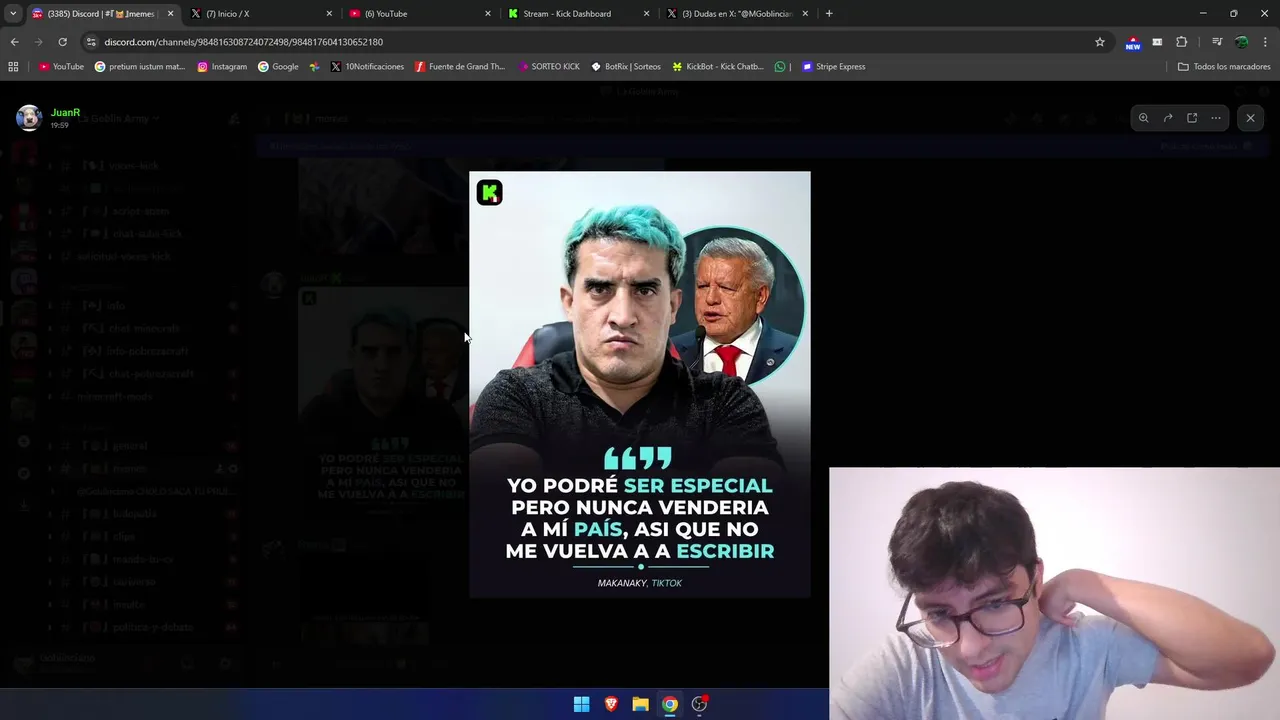Viewport: 1280px width, 720px height.
Task: Switch to the YouTube tab
Action: click(x=420, y=14)
